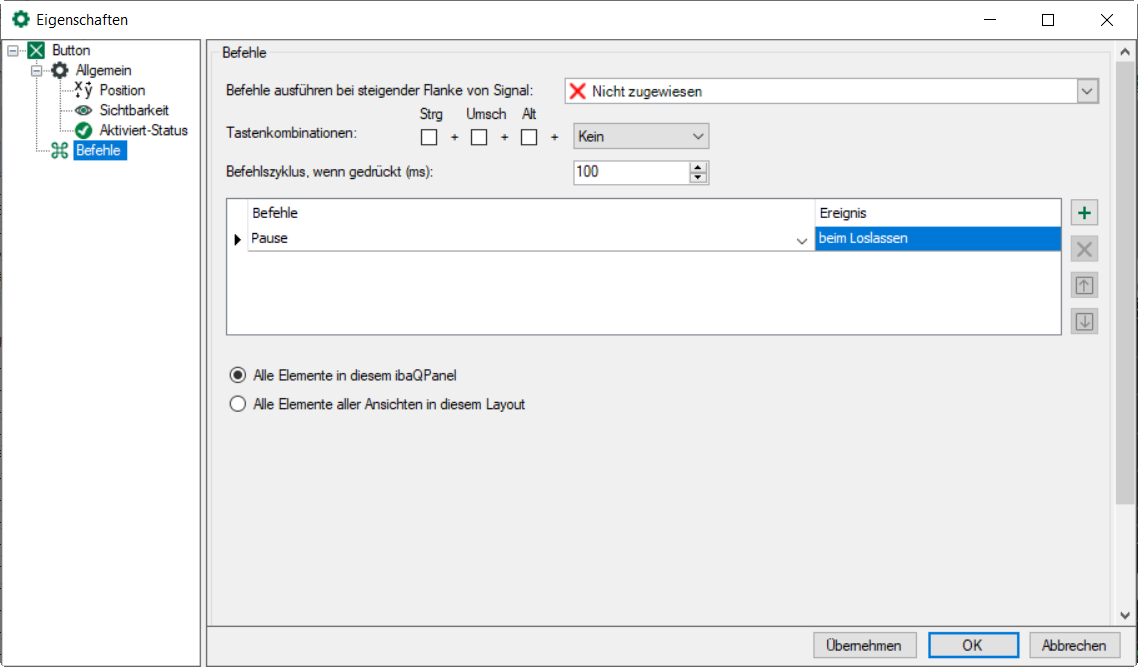Click the Ereignis column header
This screenshot has width=1138, height=667.
click(x=938, y=213)
